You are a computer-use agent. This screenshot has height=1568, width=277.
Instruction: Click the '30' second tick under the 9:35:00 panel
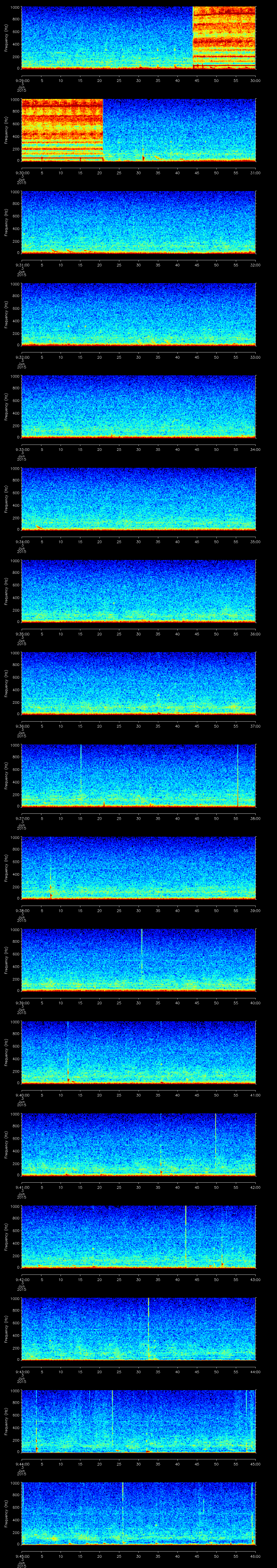pos(138,634)
